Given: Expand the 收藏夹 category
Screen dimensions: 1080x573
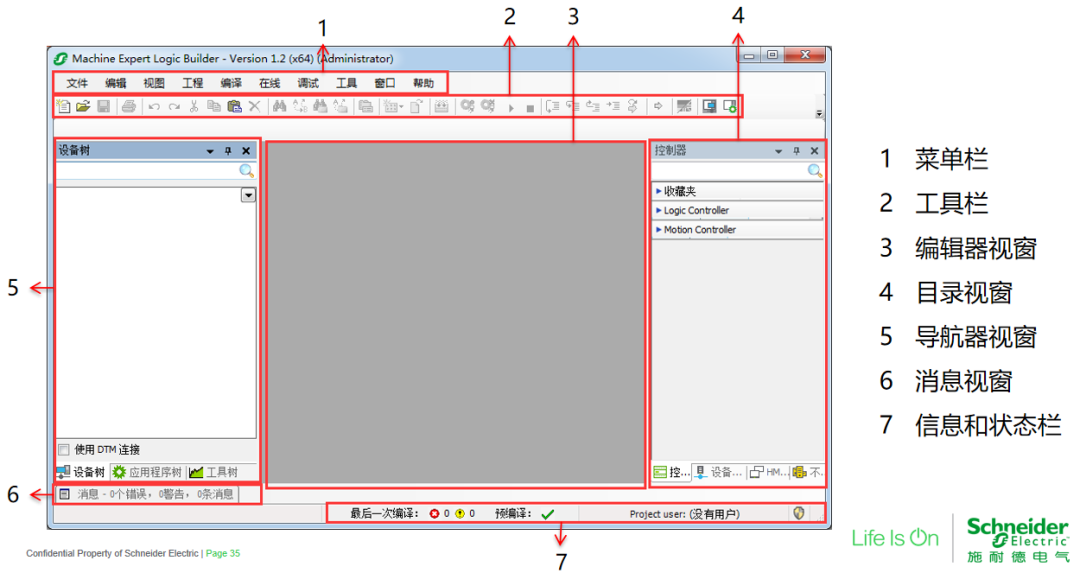Looking at the screenshot, I should 737,191.
